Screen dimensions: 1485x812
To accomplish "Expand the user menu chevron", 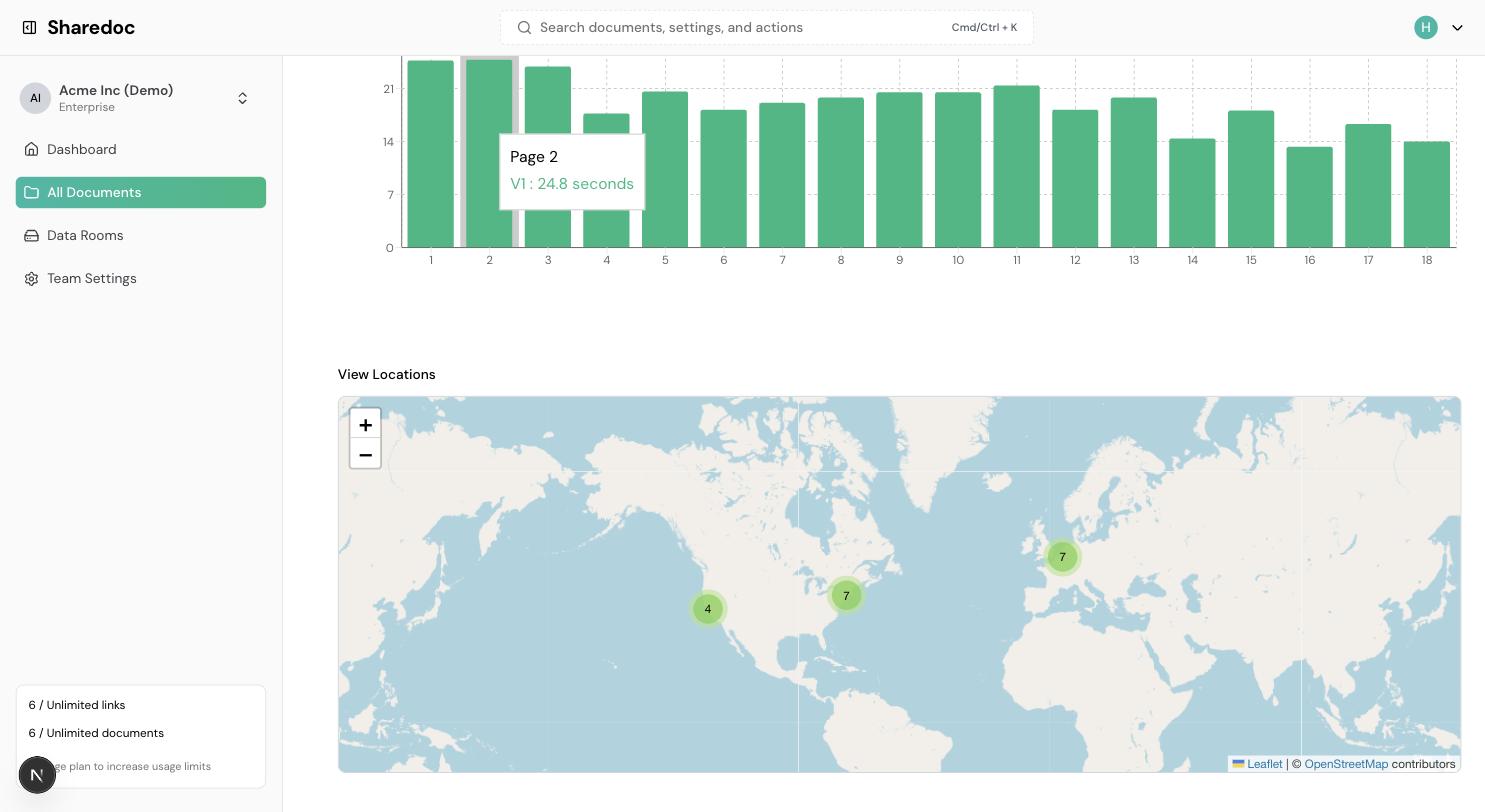I will pyautogui.click(x=1457, y=28).
